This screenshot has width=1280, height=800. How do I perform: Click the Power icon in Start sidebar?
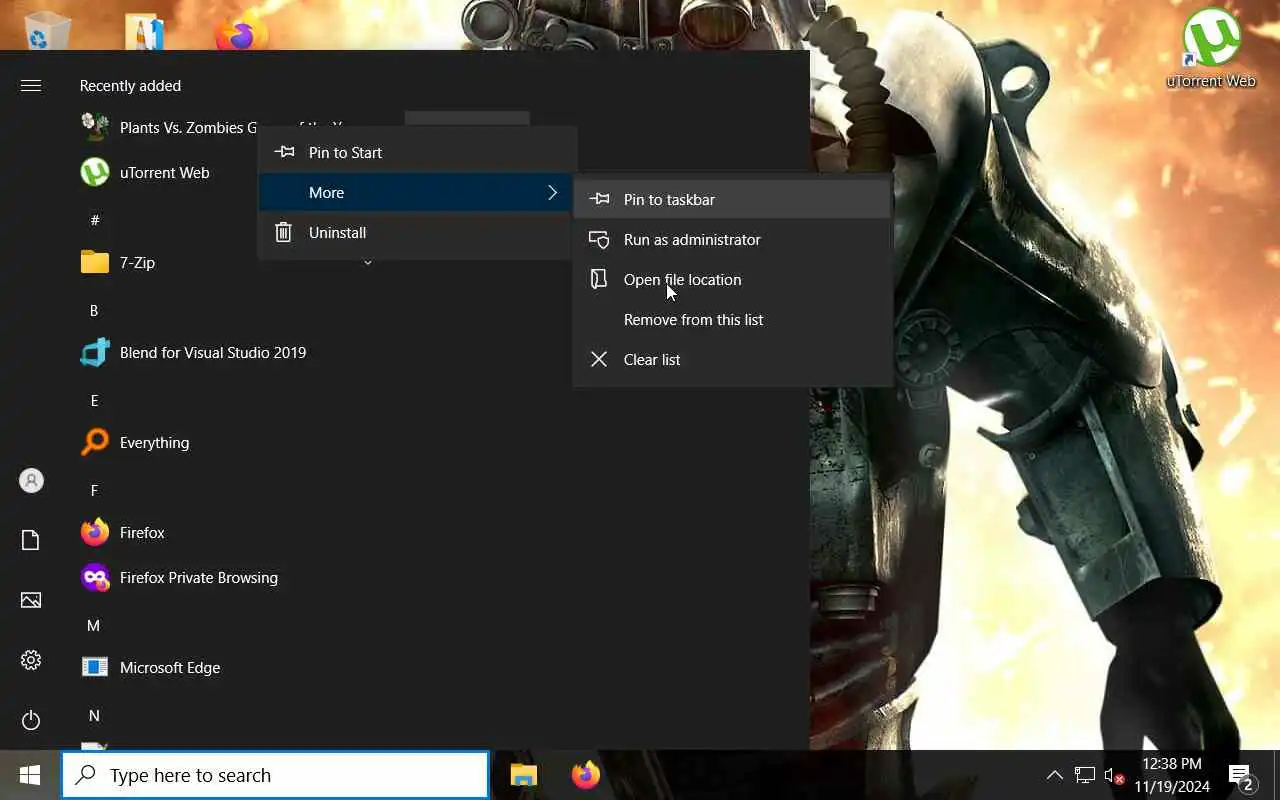[x=31, y=720]
